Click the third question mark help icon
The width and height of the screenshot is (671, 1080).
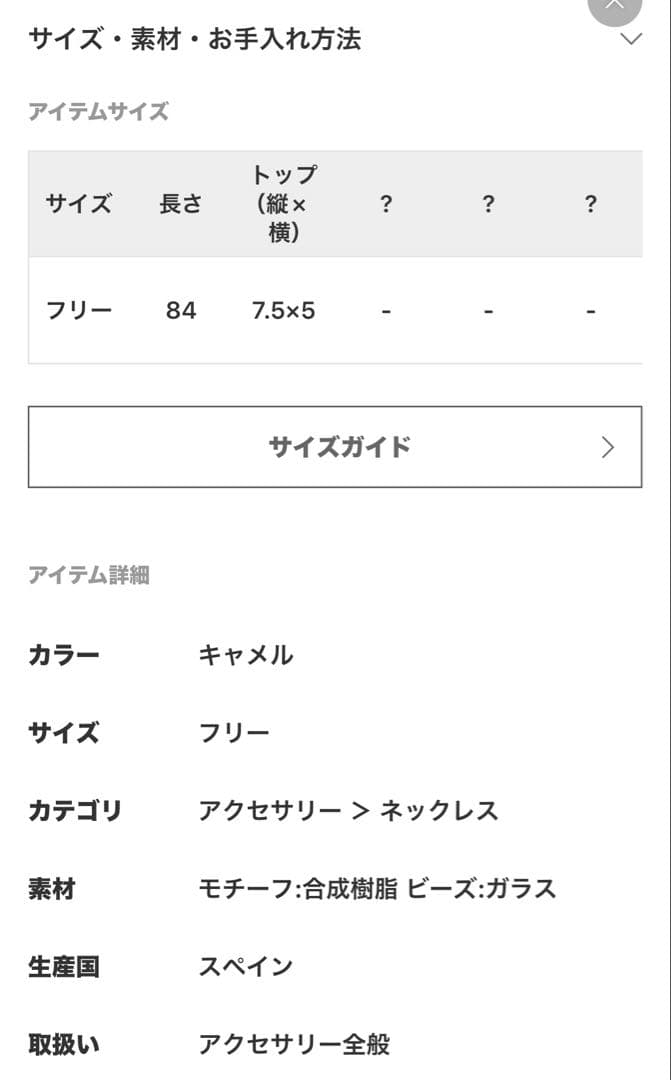coord(591,203)
